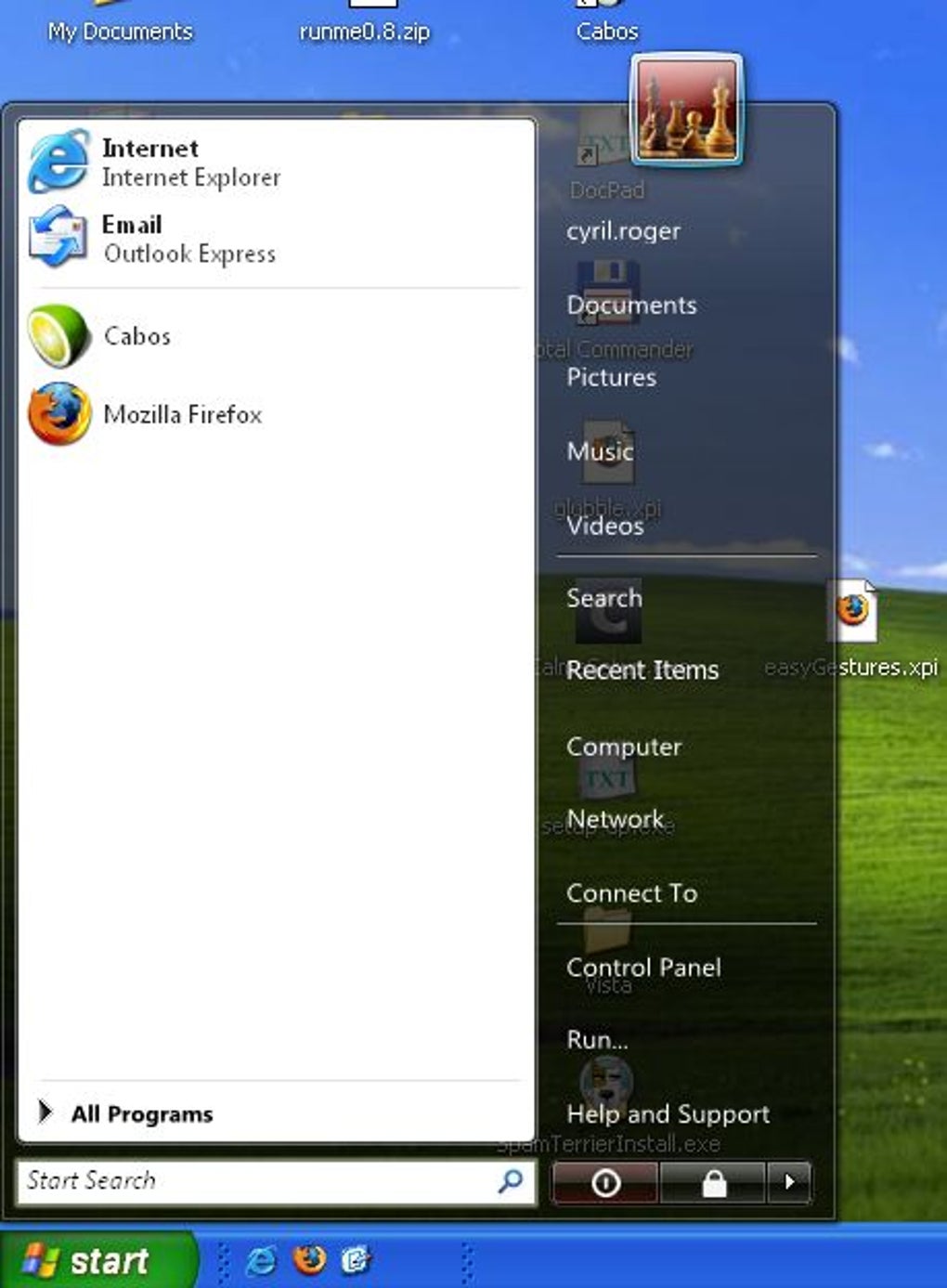
Task: Click the third Quick Launch taskbar icon
Action: pyautogui.click(x=356, y=1260)
